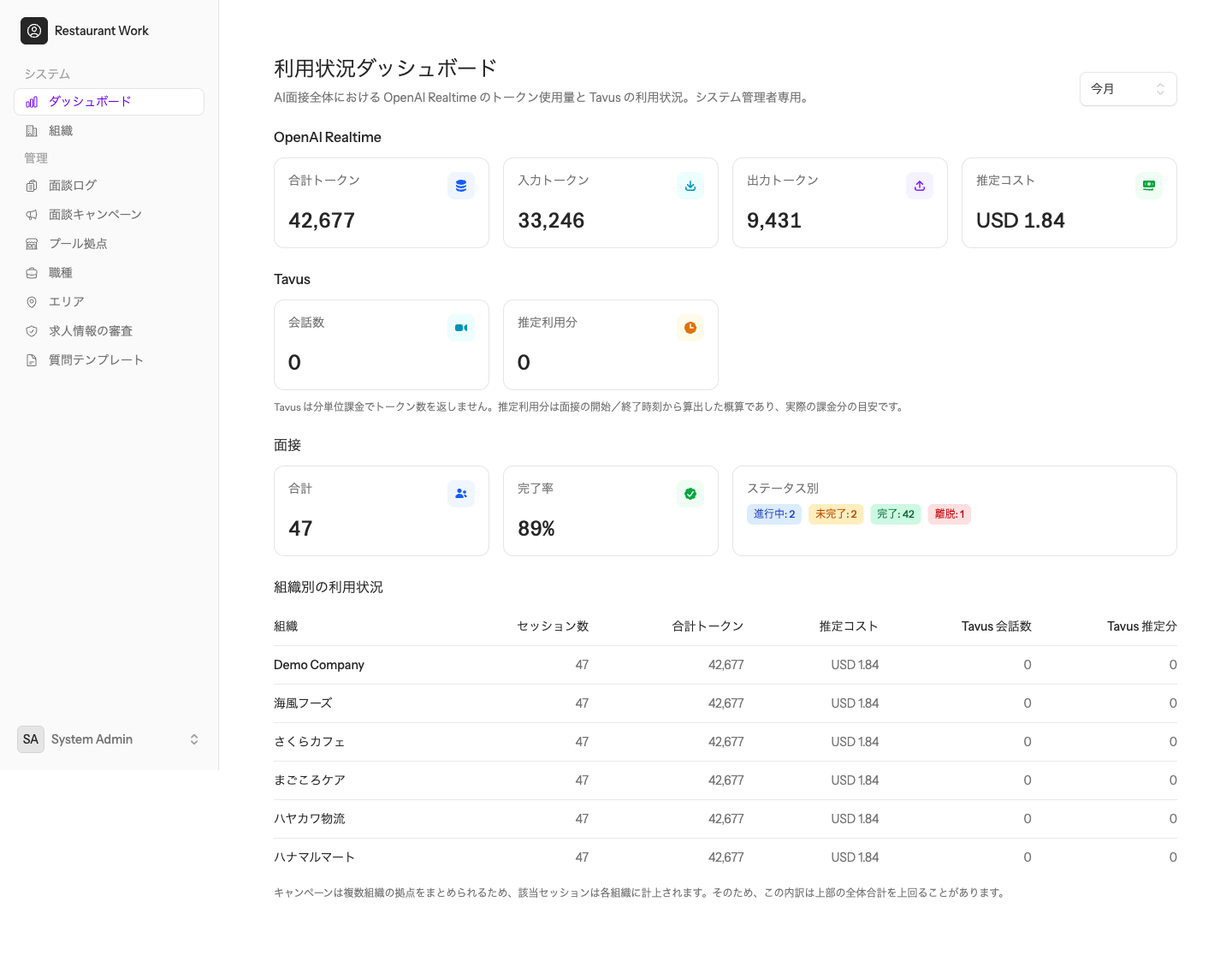The image size is (1232, 955).
Task: Click the upload icon on 出力トークン card
Action: coord(920,186)
